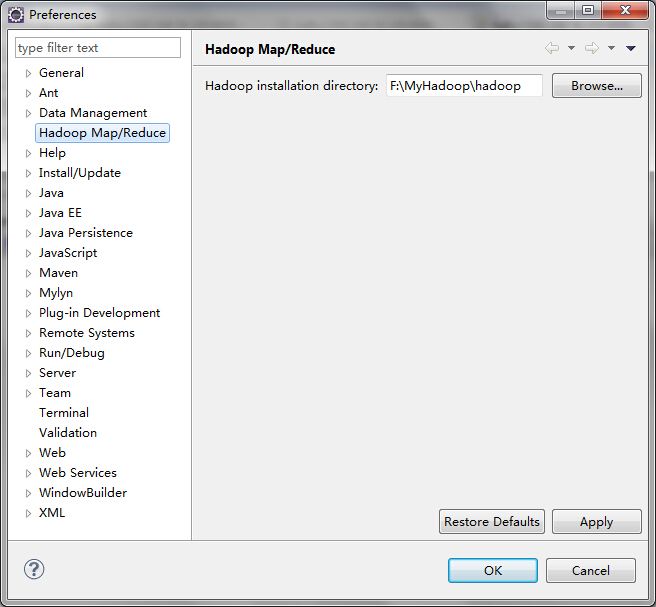Select WindowBuilder in the tree
The image size is (656, 607).
click(x=83, y=493)
